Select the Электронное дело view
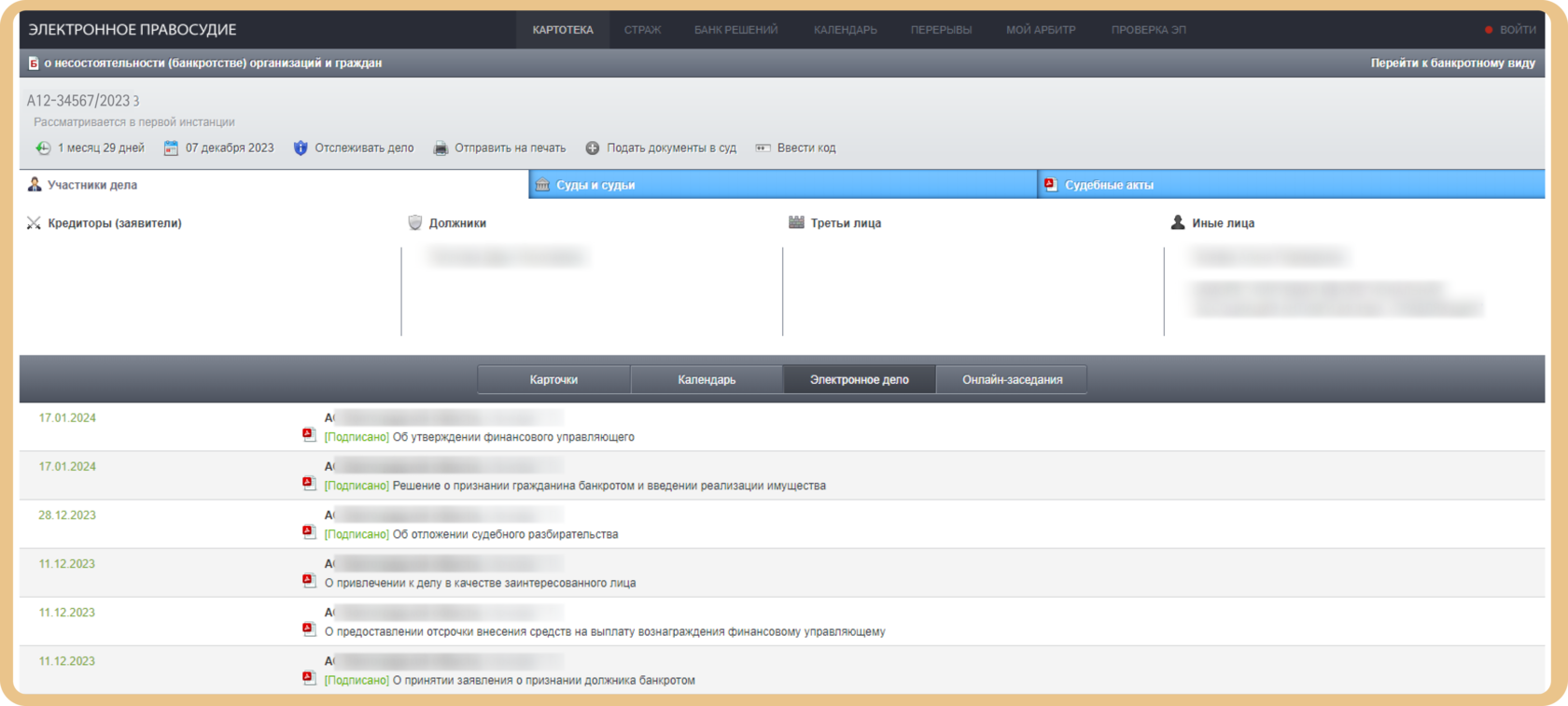Viewport: 1568px width, 706px height. (860, 379)
